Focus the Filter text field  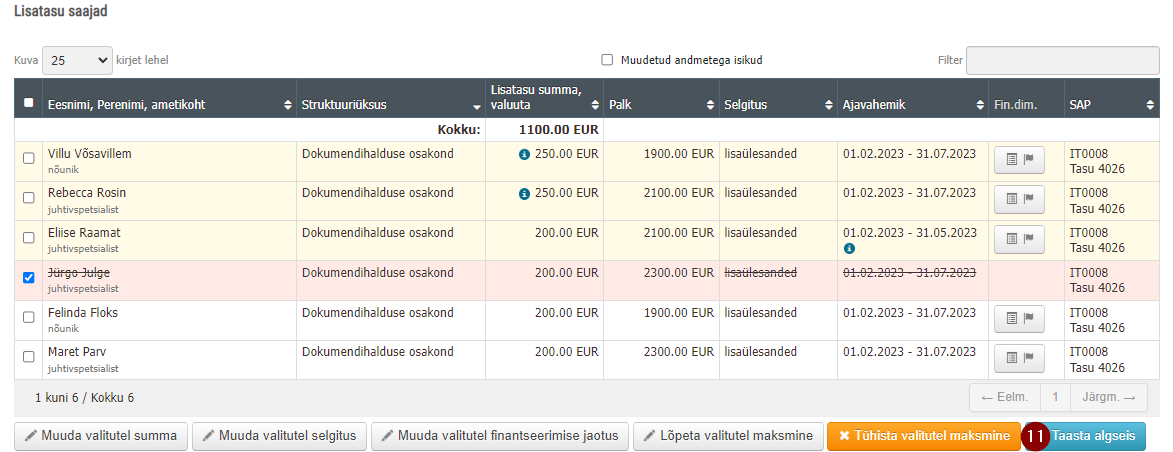click(x=1062, y=61)
